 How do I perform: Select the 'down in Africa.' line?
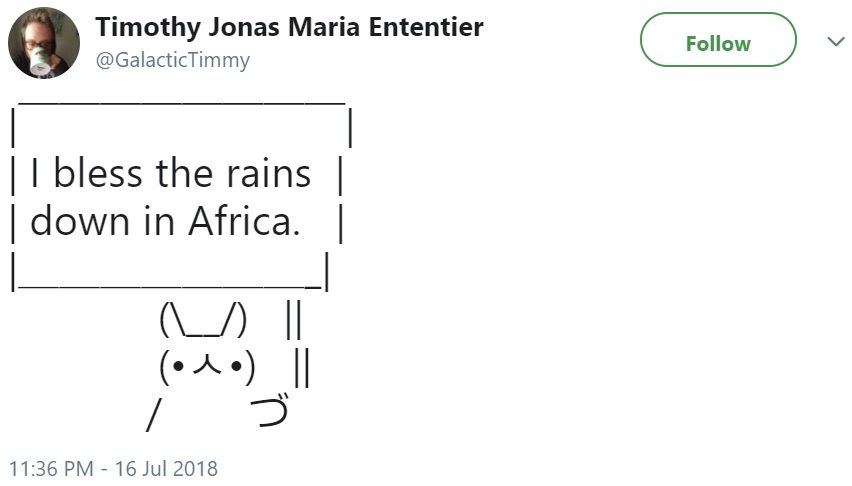165,221
